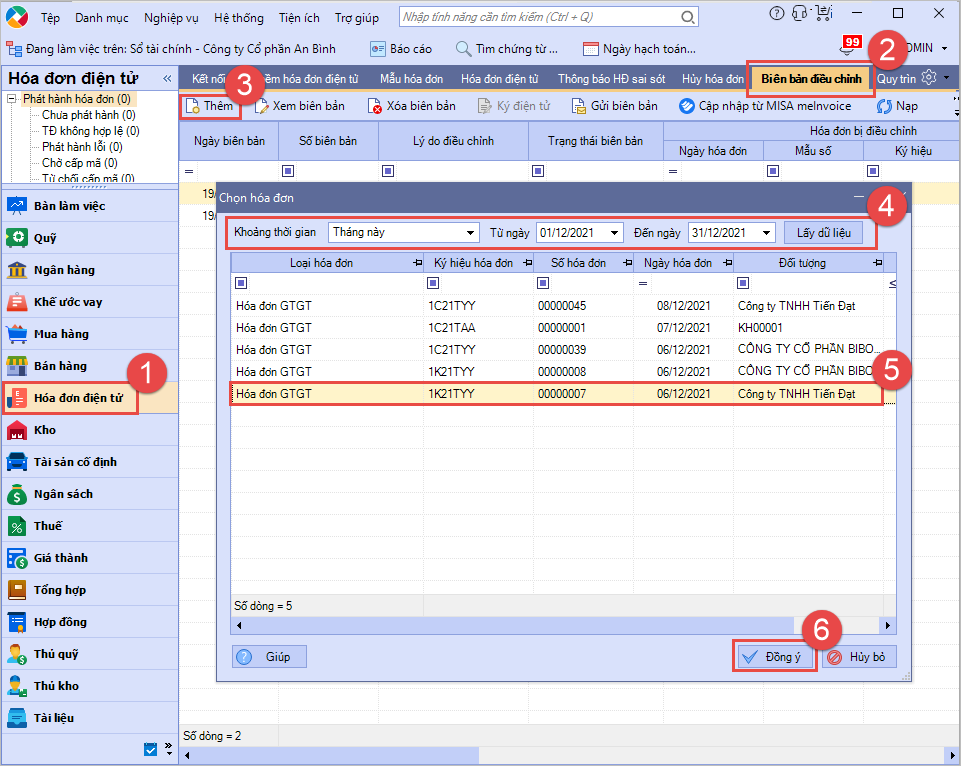Click the Tìm chứng từ search icon
The width and height of the screenshot is (961, 766).
coord(463,49)
